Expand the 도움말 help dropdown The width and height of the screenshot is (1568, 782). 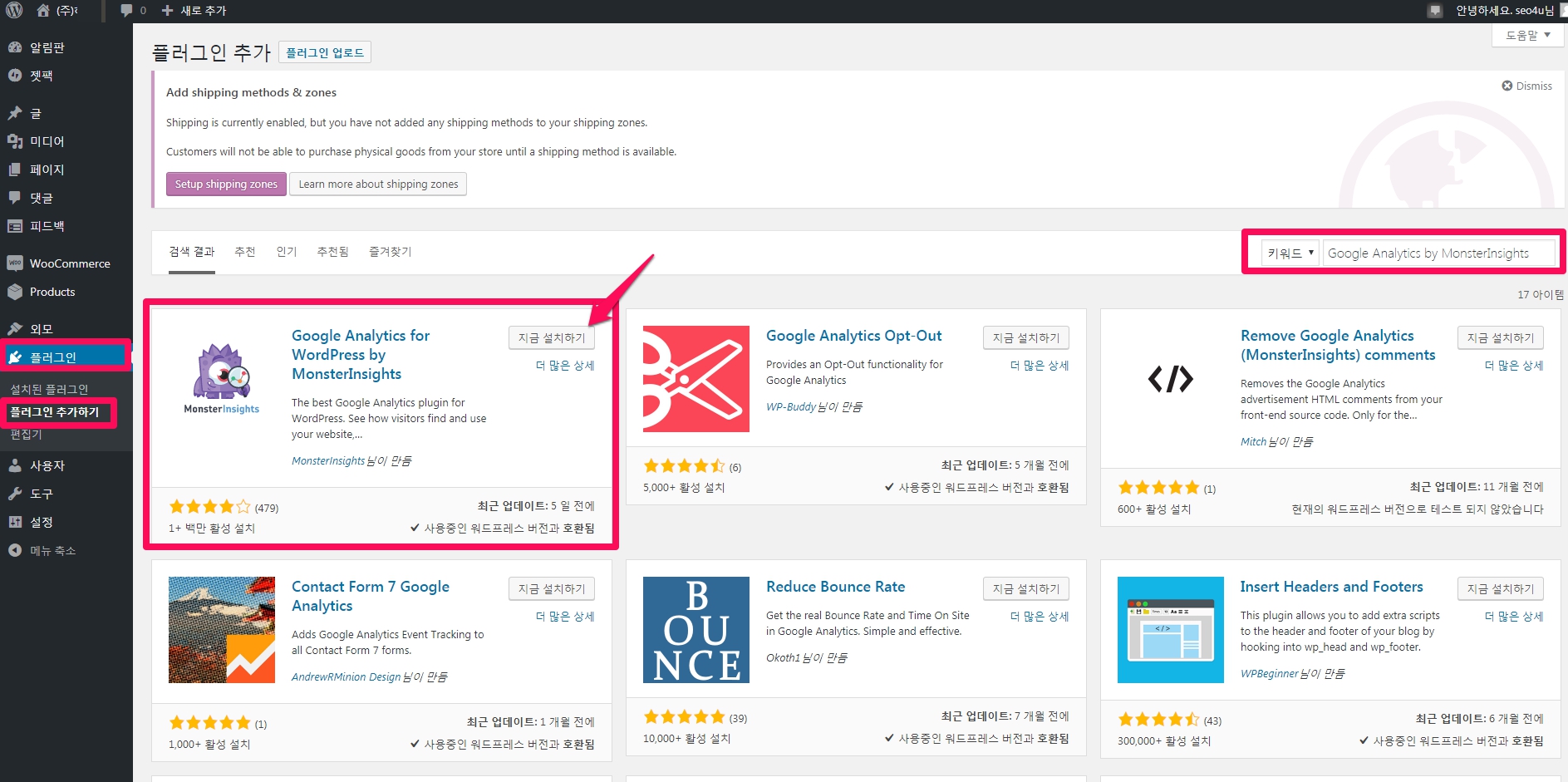tap(1527, 36)
